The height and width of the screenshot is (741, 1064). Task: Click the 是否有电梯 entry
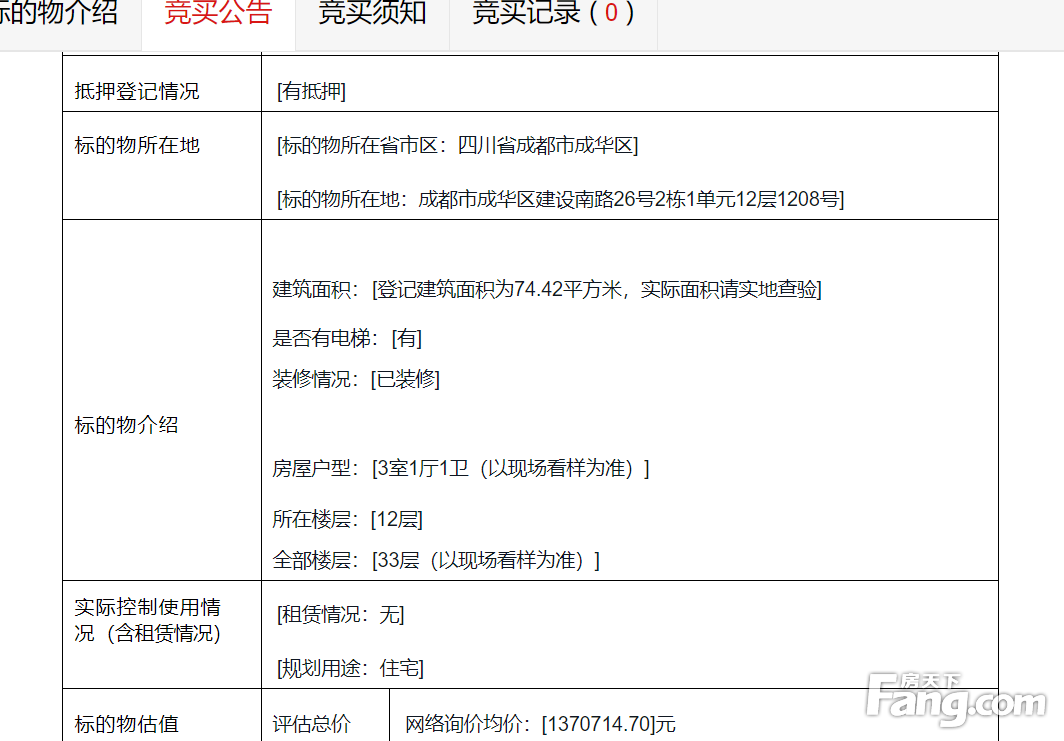[347, 338]
